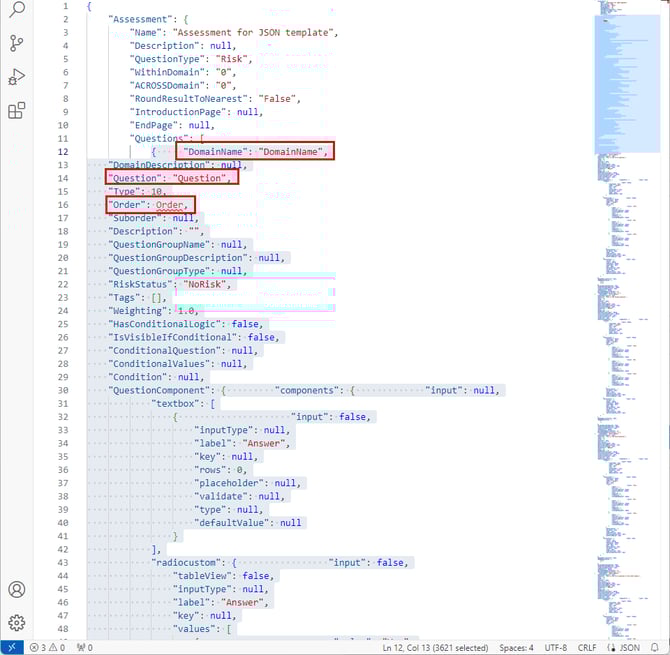The width and height of the screenshot is (670, 655).
Task: Show errors and warnings problems panel
Action: pyautogui.click(x=49, y=647)
